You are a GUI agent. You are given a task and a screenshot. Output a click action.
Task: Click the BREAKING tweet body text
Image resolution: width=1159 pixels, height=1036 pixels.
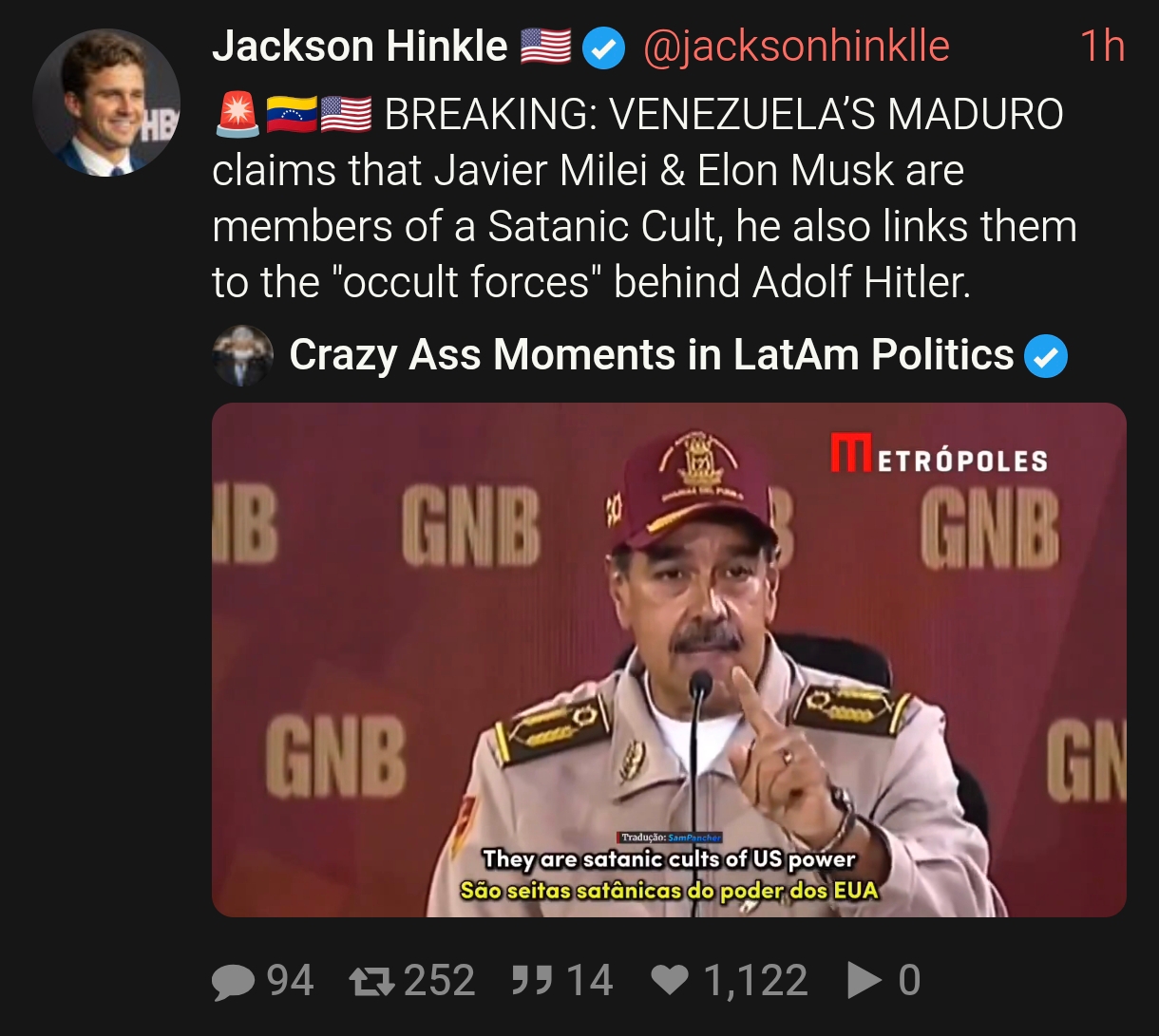pyautogui.click(x=644, y=198)
